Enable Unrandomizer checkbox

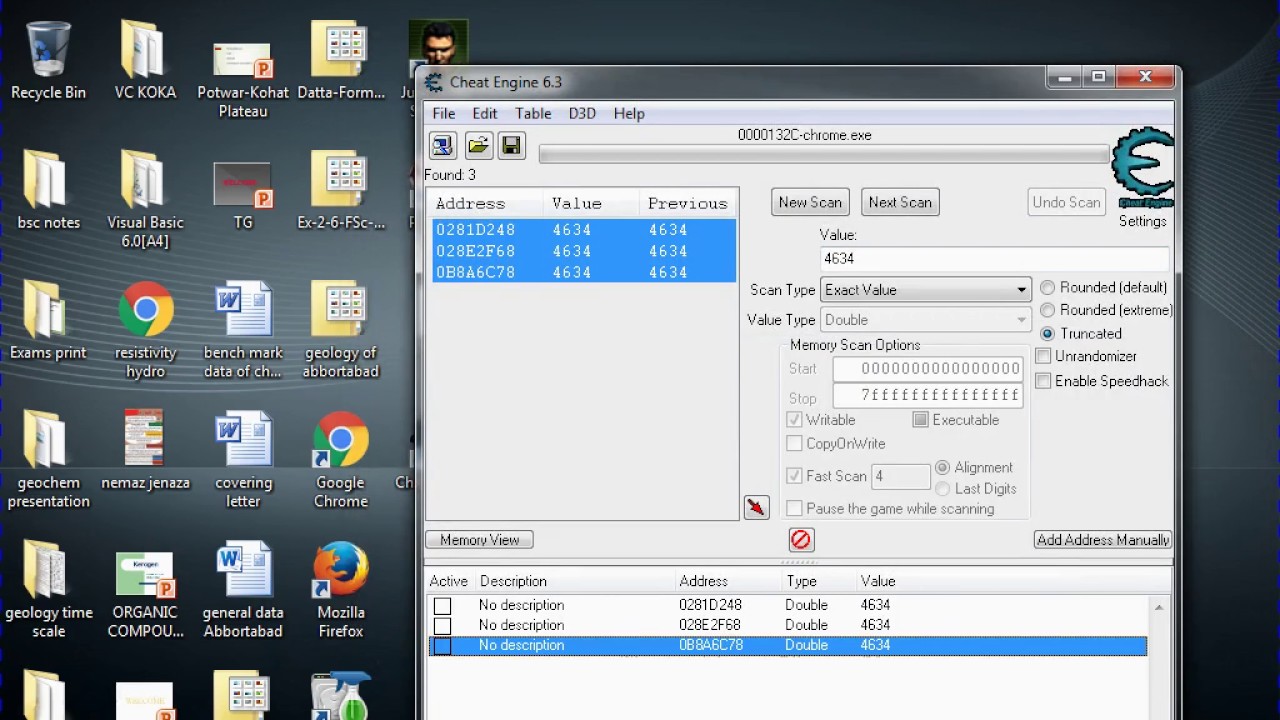coord(1043,356)
